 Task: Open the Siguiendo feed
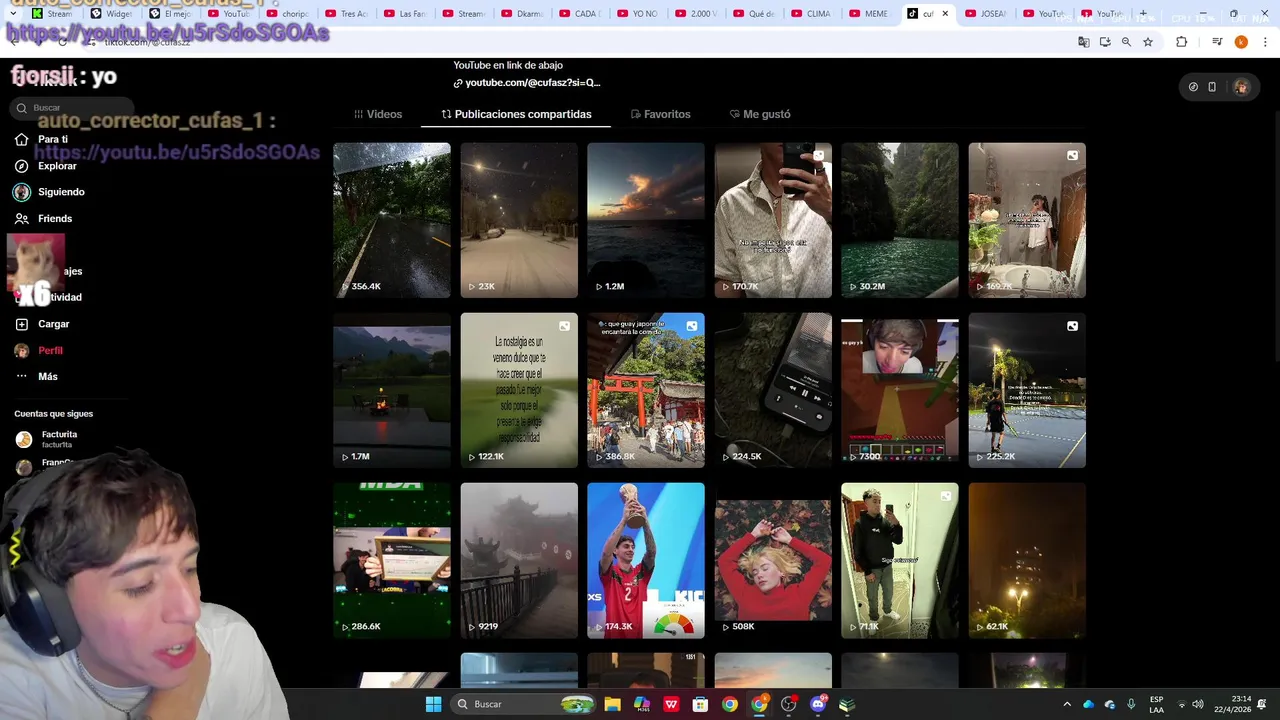[x=61, y=192]
